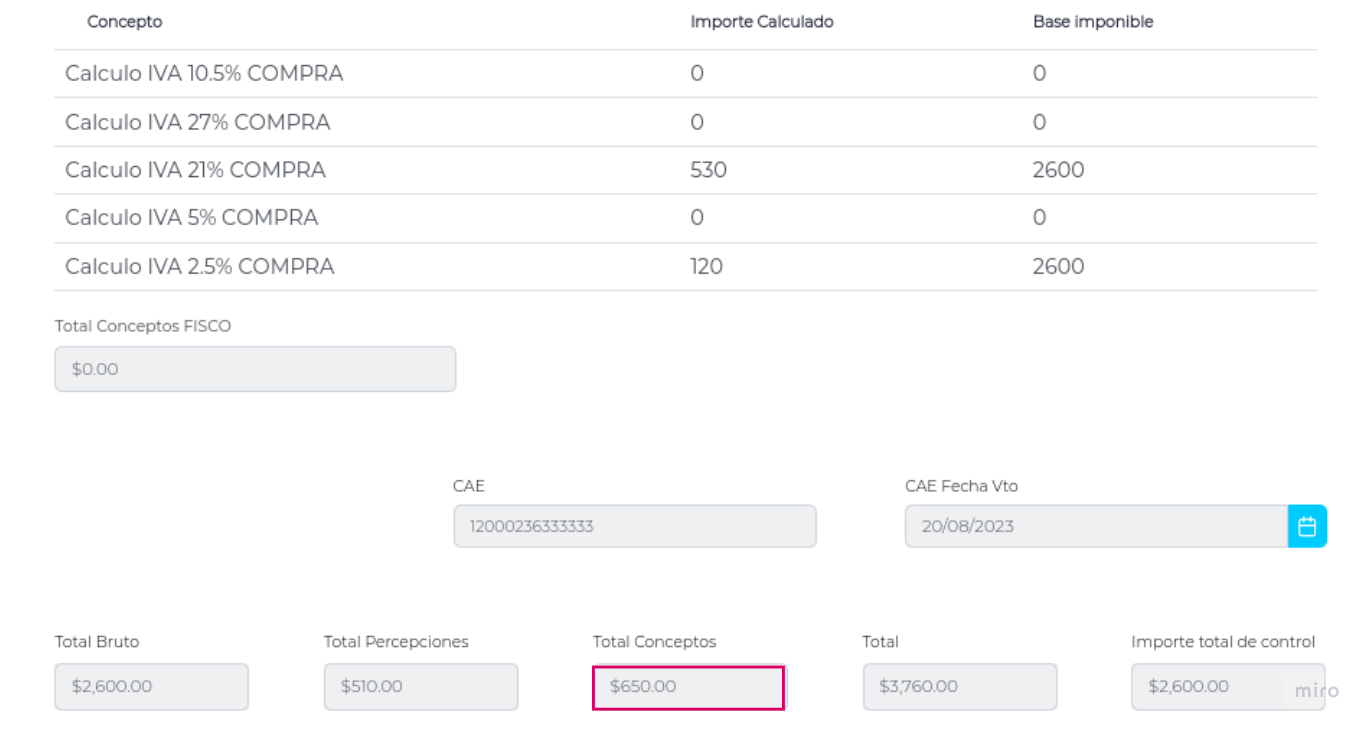The image size is (1370, 729).
Task: Click the highlighted $650.00 Total Conceptos field
Action: [x=688, y=687]
